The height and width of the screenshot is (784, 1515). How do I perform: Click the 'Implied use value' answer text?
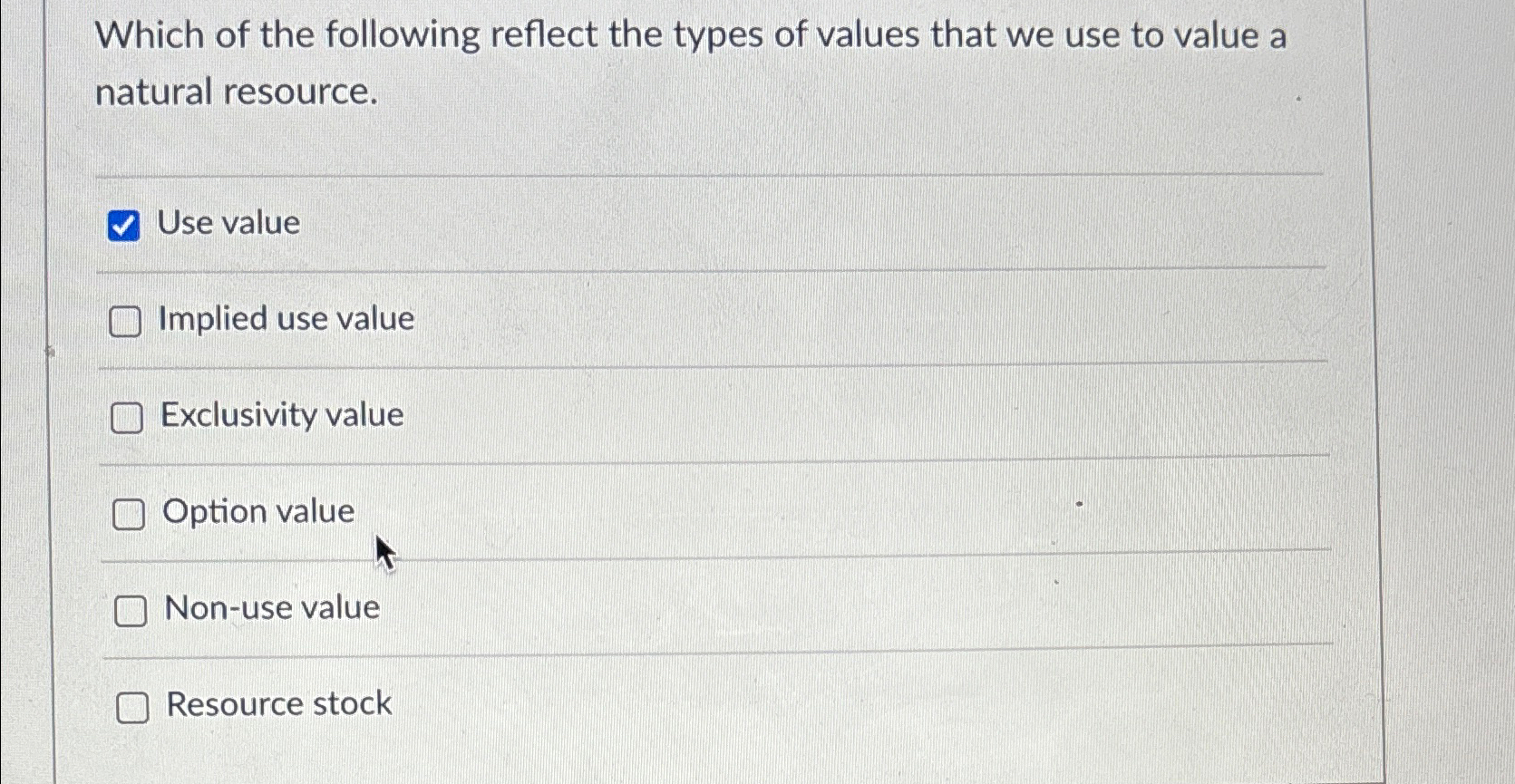tap(286, 318)
